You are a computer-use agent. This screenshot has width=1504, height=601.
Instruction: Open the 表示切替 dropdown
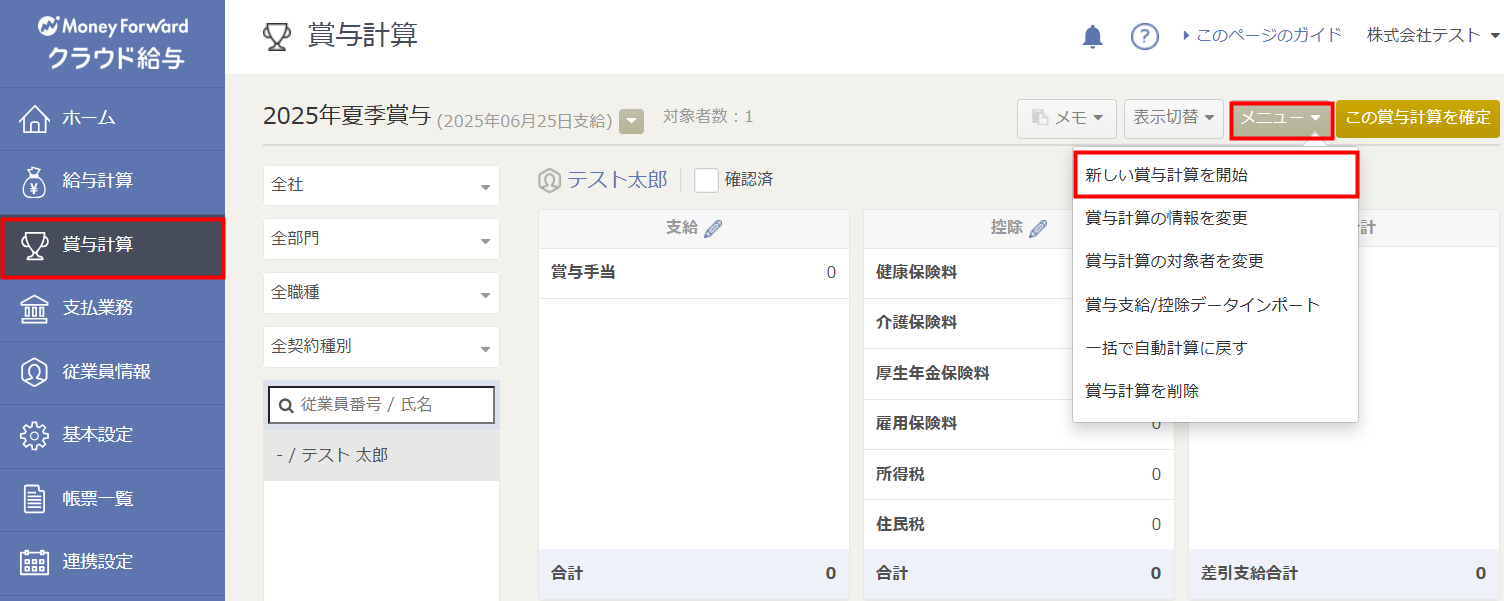[1174, 118]
